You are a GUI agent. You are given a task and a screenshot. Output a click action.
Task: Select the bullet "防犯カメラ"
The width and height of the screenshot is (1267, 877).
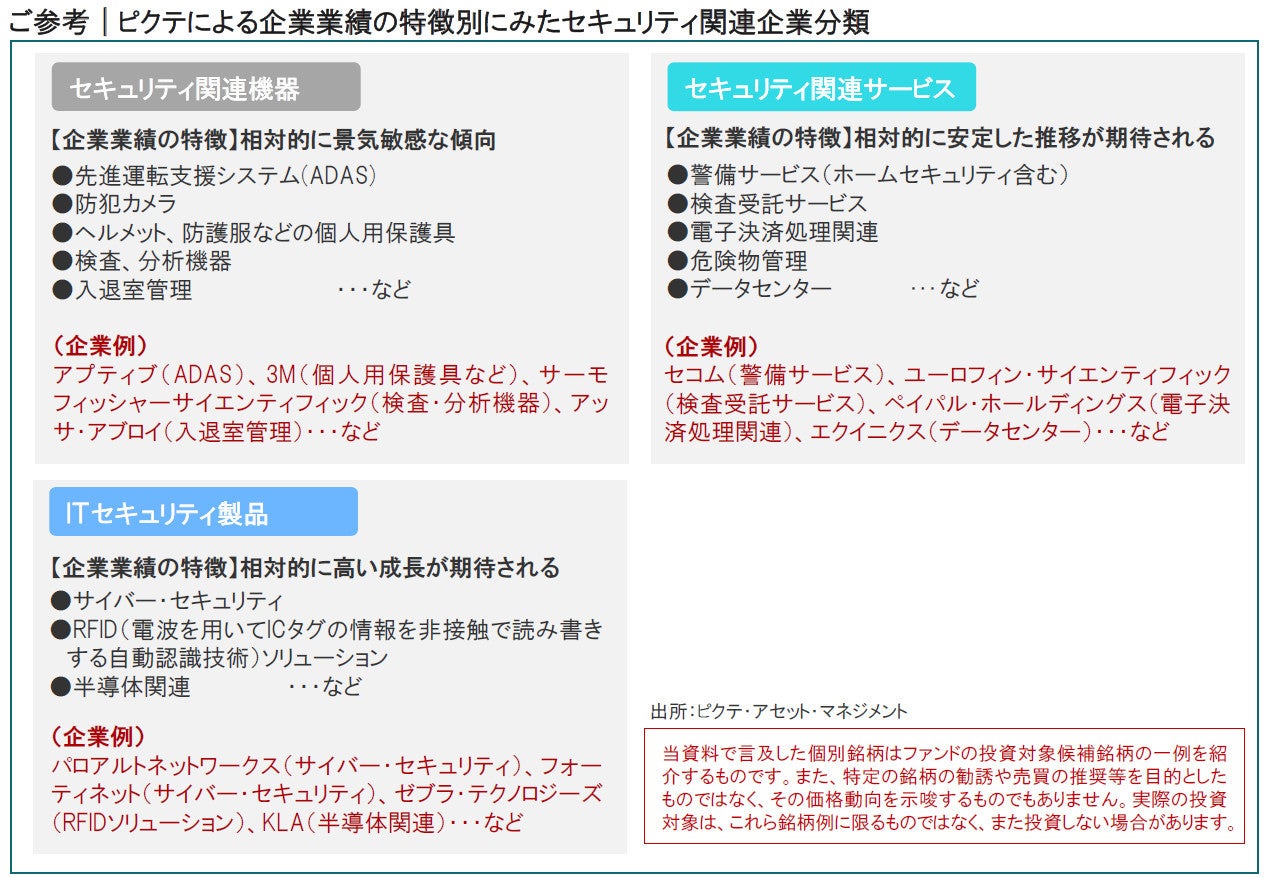point(116,204)
